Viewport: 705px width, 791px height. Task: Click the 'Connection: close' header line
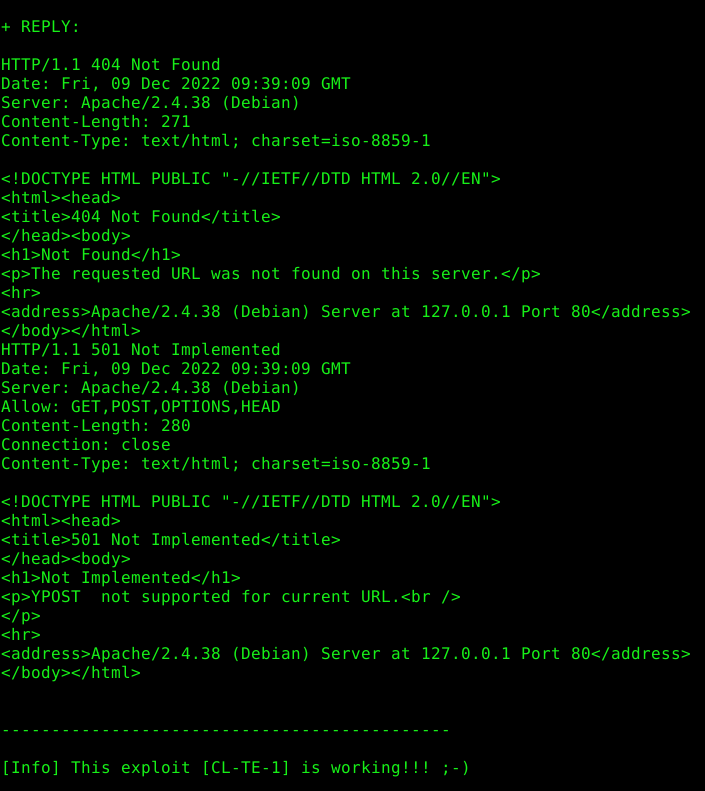coord(86,445)
